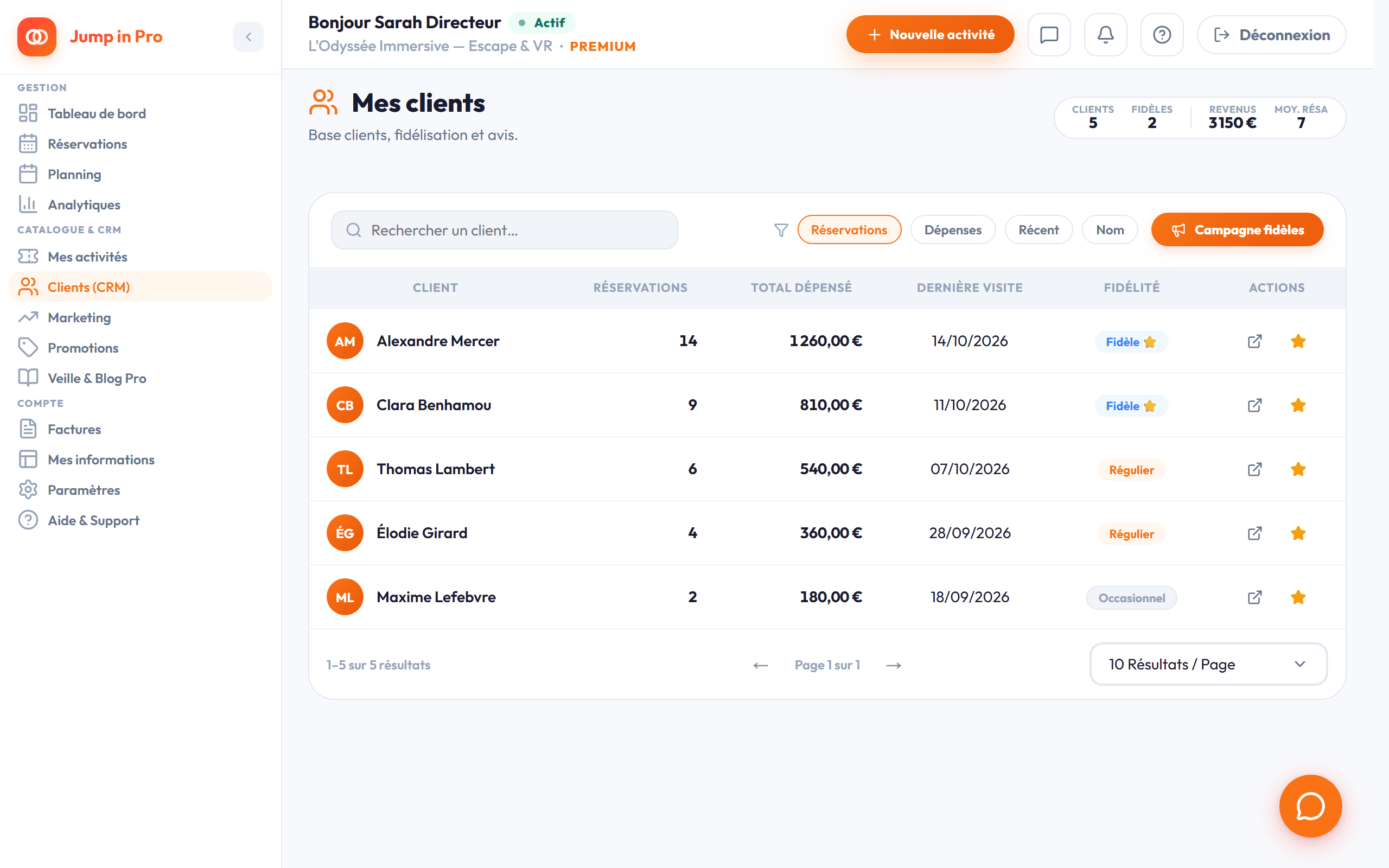Launch the Campagne fidèles button
Image resolution: width=1389 pixels, height=868 pixels.
click(x=1237, y=230)
